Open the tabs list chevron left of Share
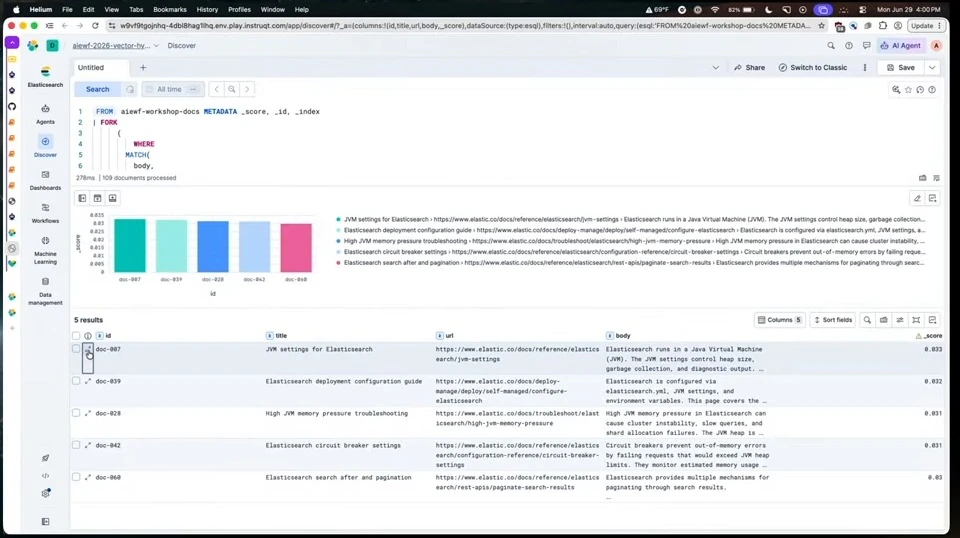The width and height of the screenshot is (960, 538). point(715,67)
